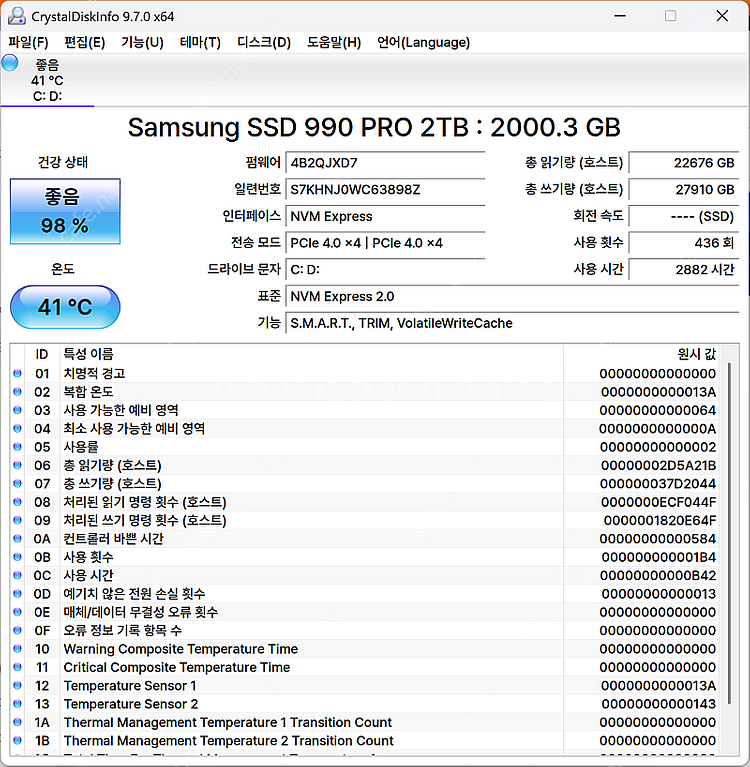Click the standard field NVM Express 2.0
Viewport: 750px width, 767px height.
click(512, 296)
